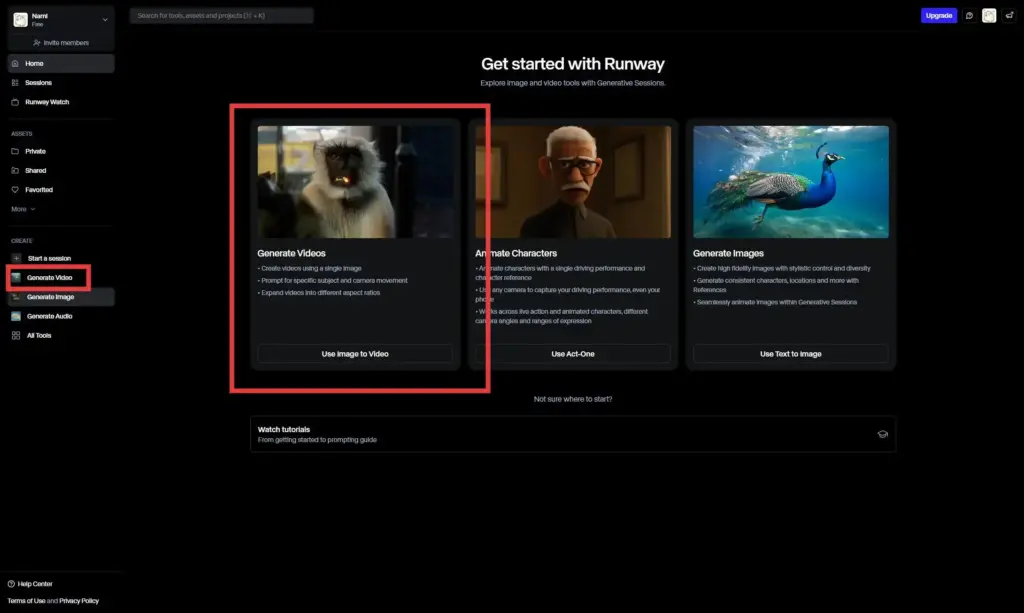
Task: Click the Generate Image thumbnail icon
Action: pyautogui.click(x=16, y=297)
